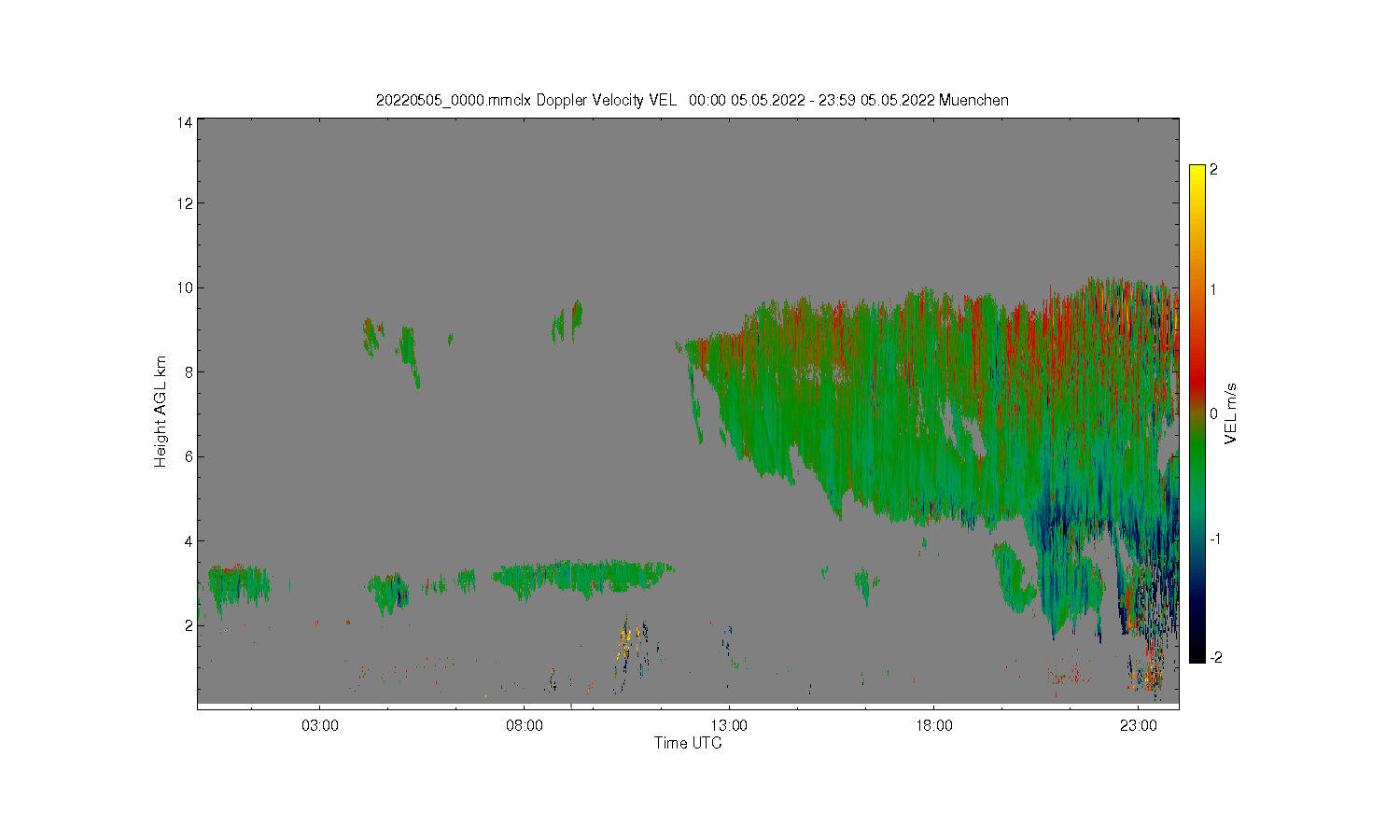
Task: Click the 08:00 time tick label
Action: [525, 725]
